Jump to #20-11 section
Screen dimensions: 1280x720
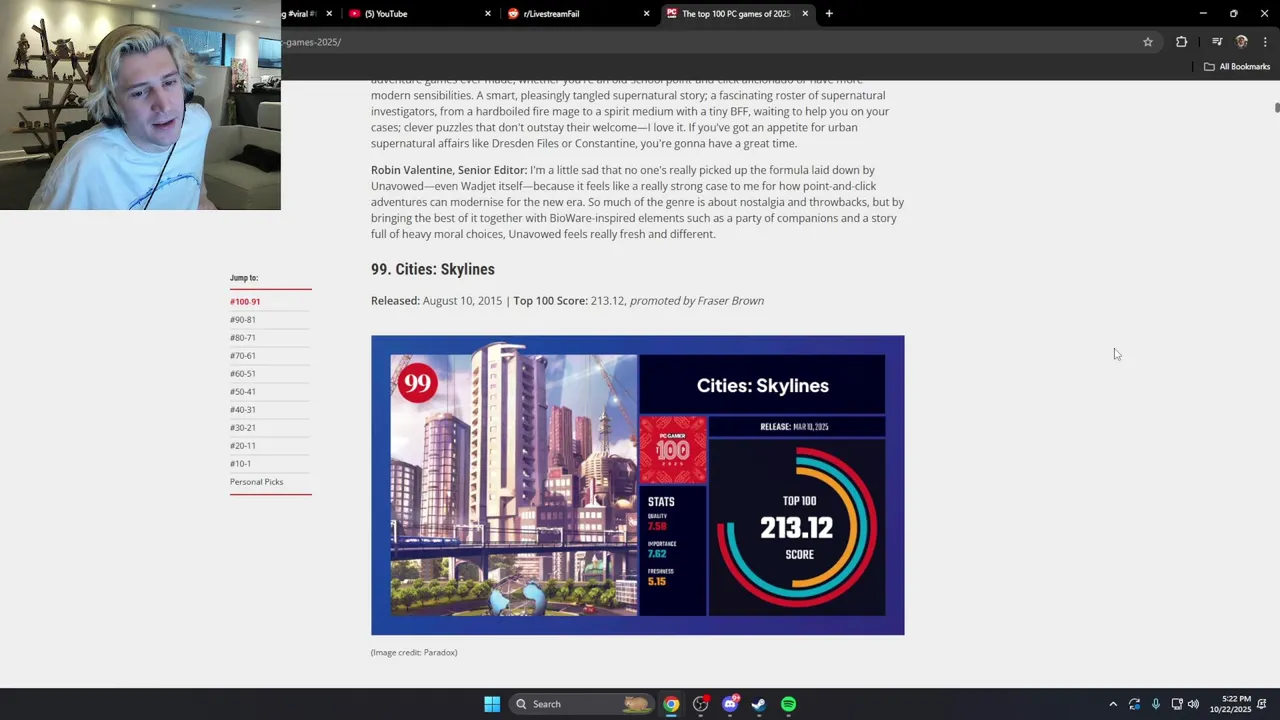[243, 445]
